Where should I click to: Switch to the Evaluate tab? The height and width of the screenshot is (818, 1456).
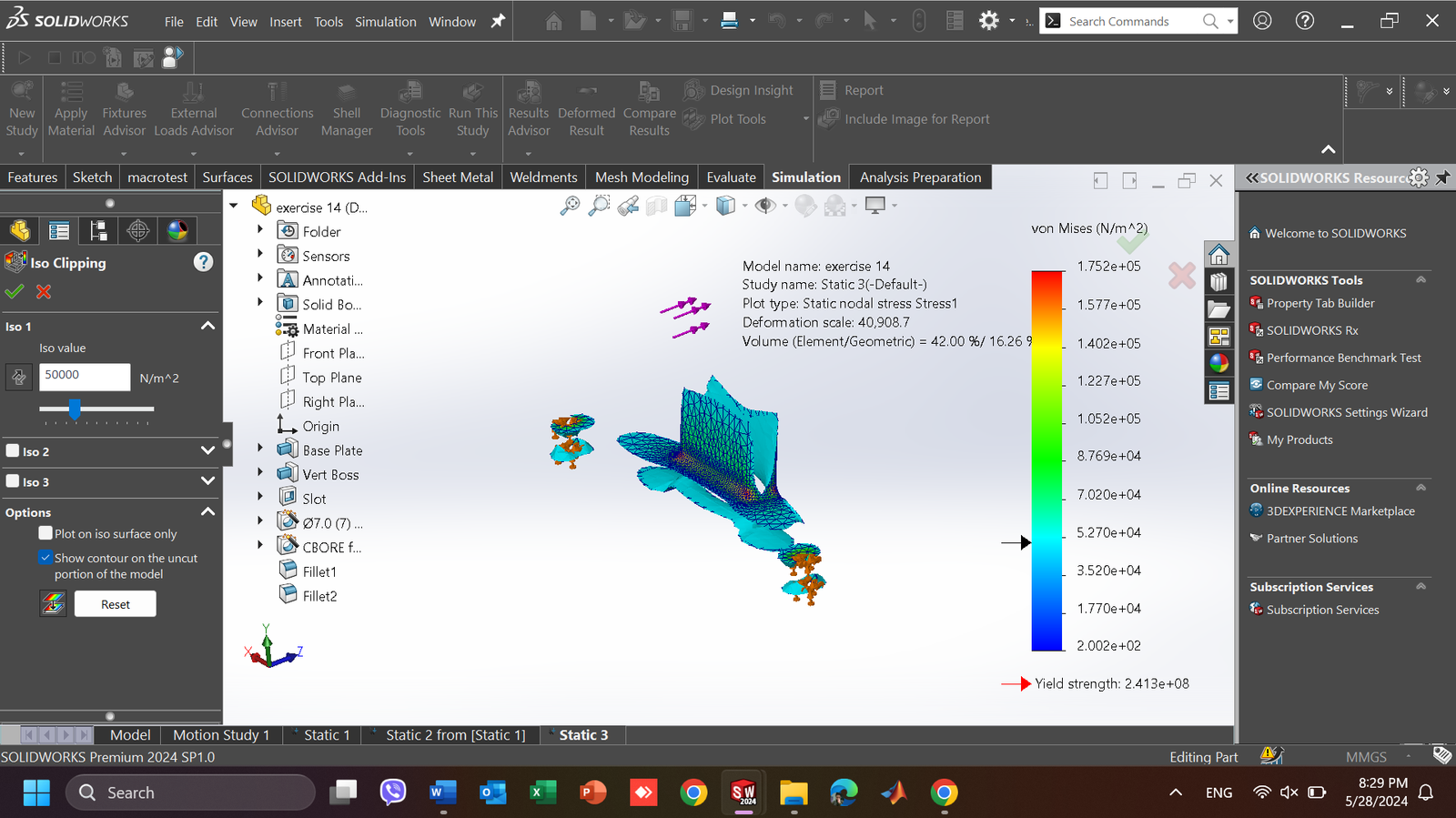731,177
